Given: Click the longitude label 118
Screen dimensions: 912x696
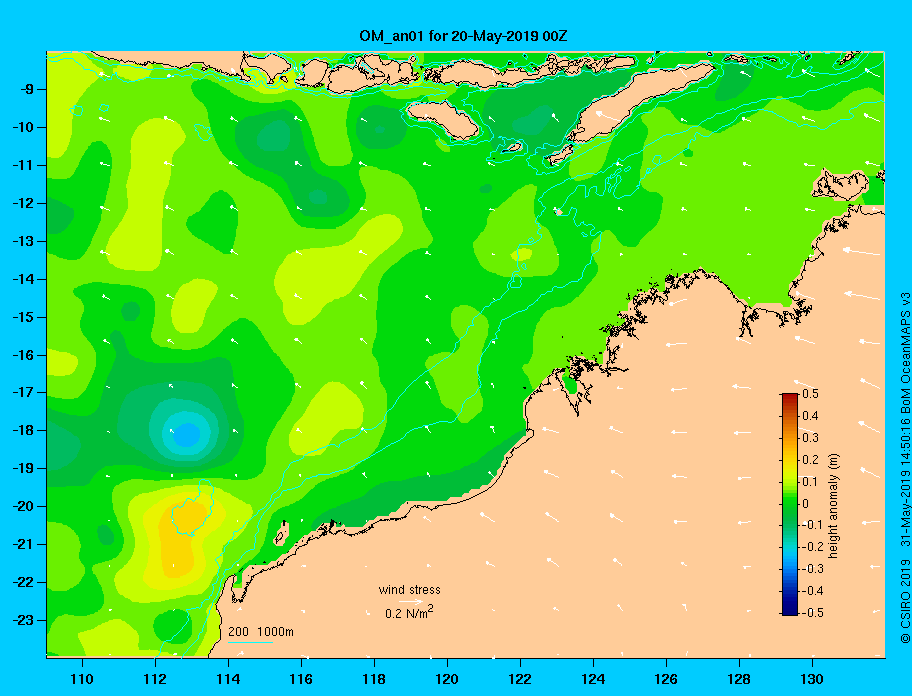Looking at the screenshot, I should 374,679.
